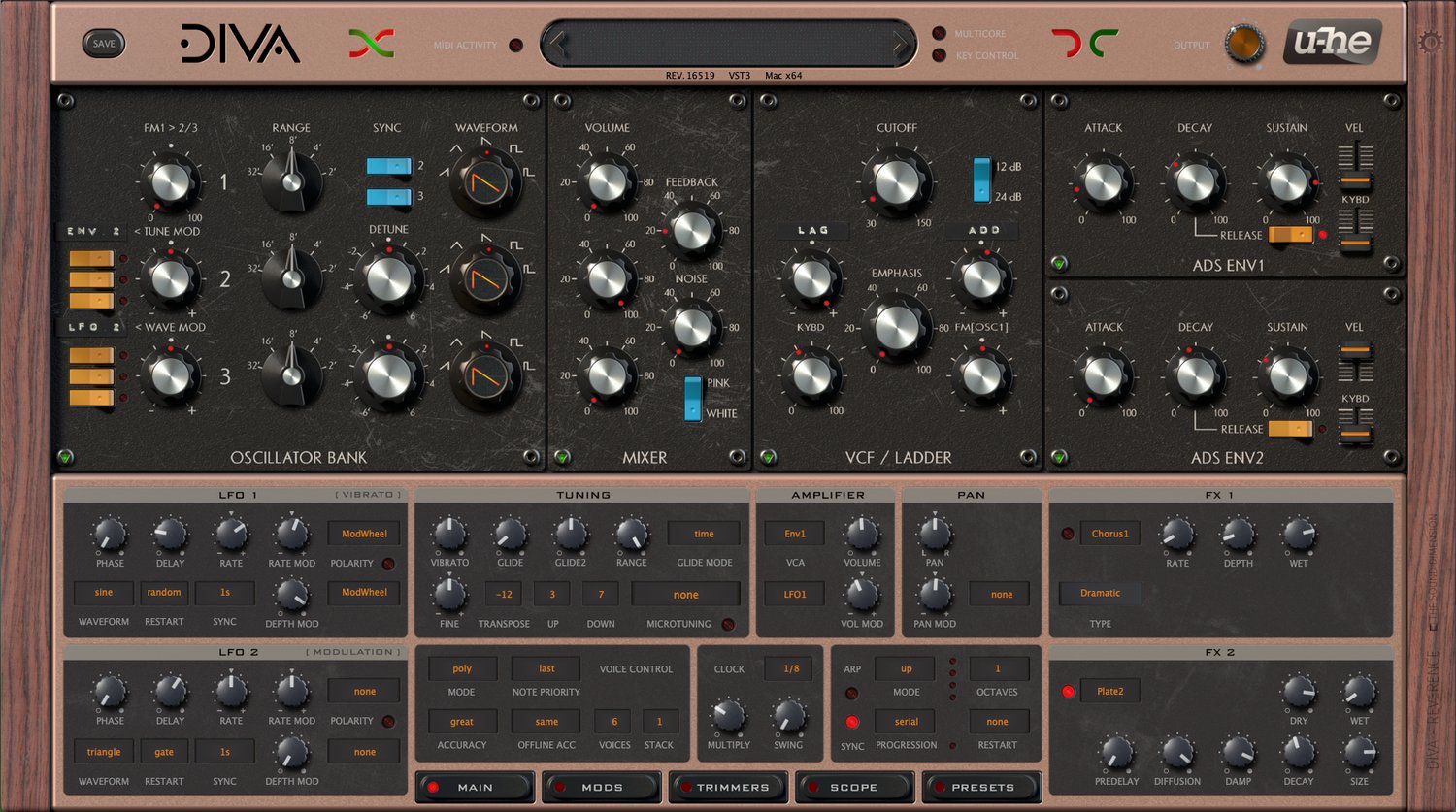This screenshot has width=1456, height=812.
Task: Click the Cutoff knob
Action: (x=897, y=181)
